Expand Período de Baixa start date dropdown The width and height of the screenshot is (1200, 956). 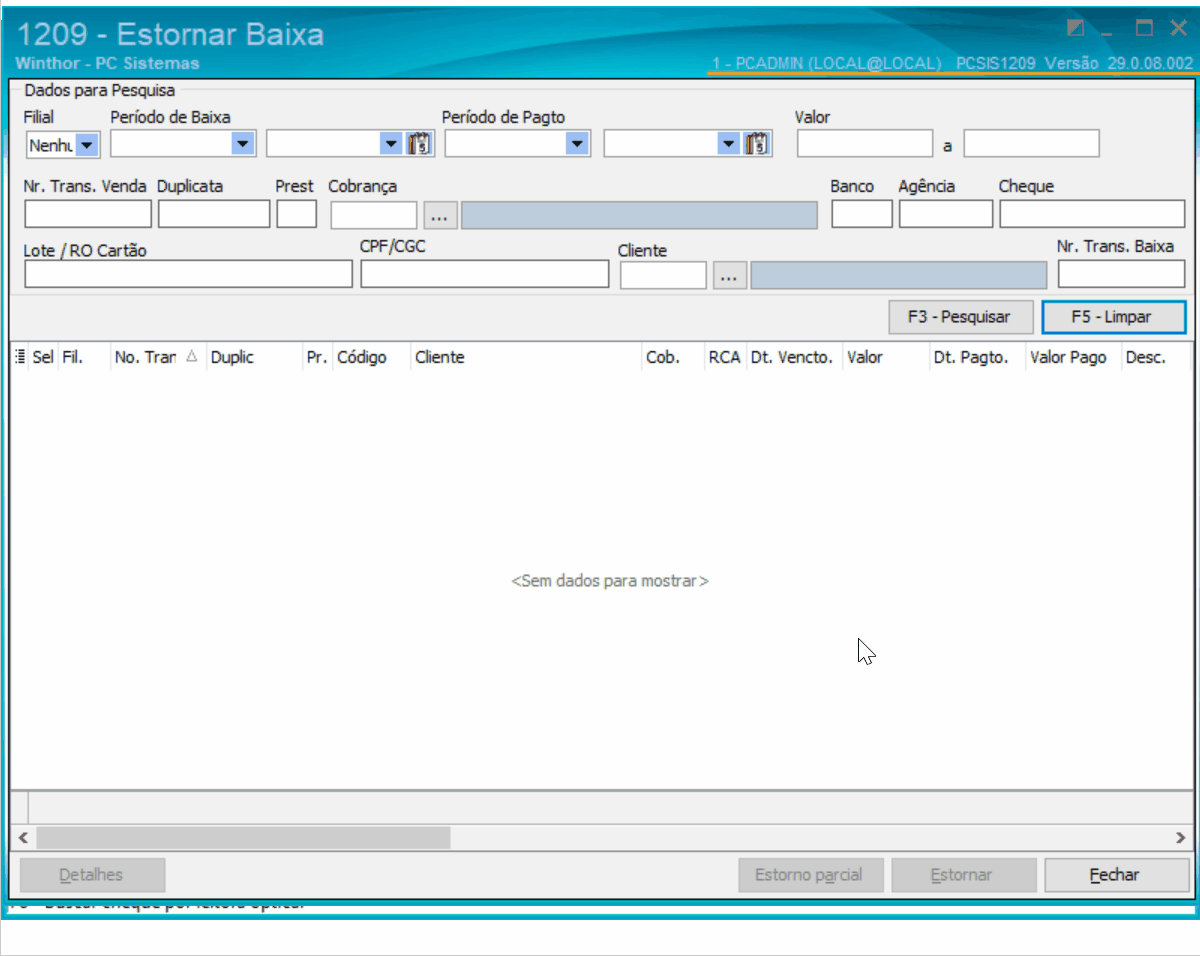[x=241, y=144]
